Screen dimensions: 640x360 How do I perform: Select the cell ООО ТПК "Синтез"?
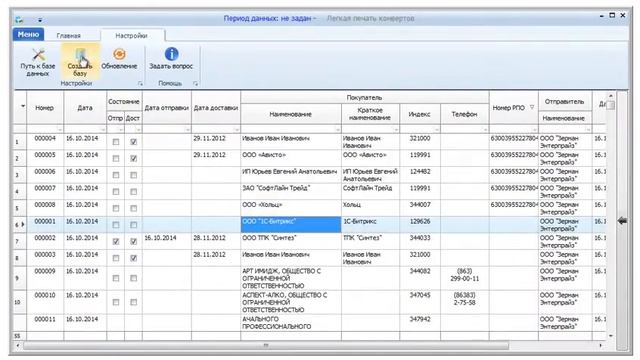[x=291, y=241]
